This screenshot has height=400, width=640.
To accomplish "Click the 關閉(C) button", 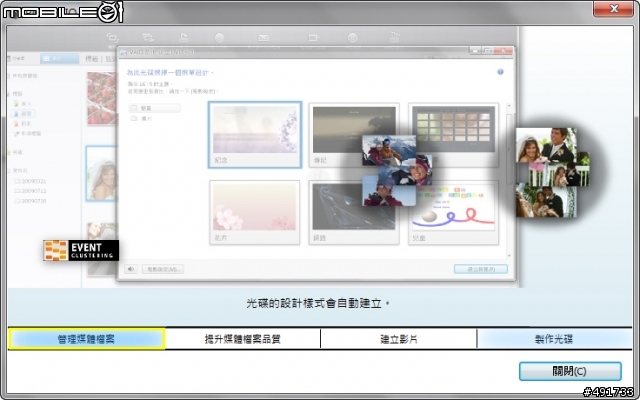I will tap(570, 371).
